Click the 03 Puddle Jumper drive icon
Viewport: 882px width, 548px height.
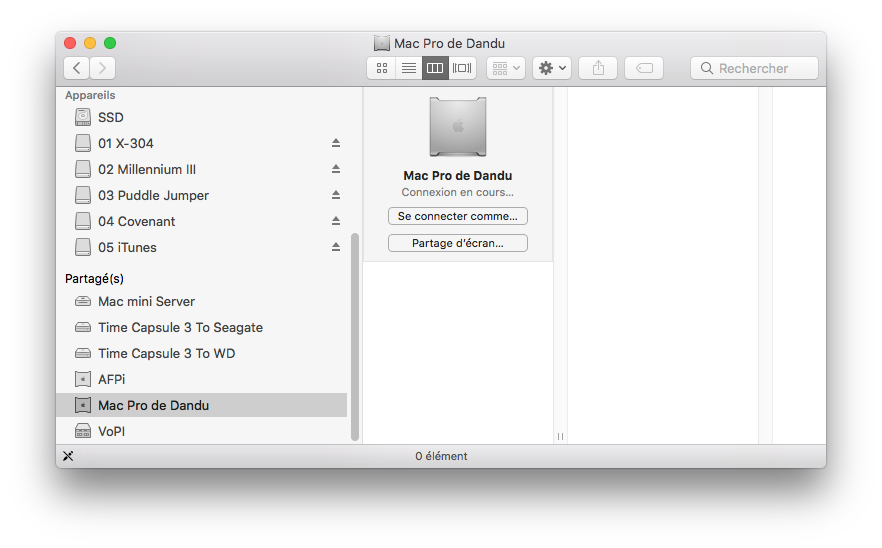coord(83,195)
